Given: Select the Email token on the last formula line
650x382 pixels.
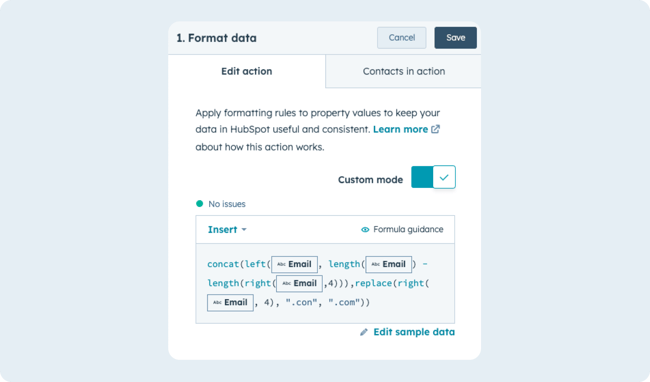Looking at the screenshot, I should [230, 302].
